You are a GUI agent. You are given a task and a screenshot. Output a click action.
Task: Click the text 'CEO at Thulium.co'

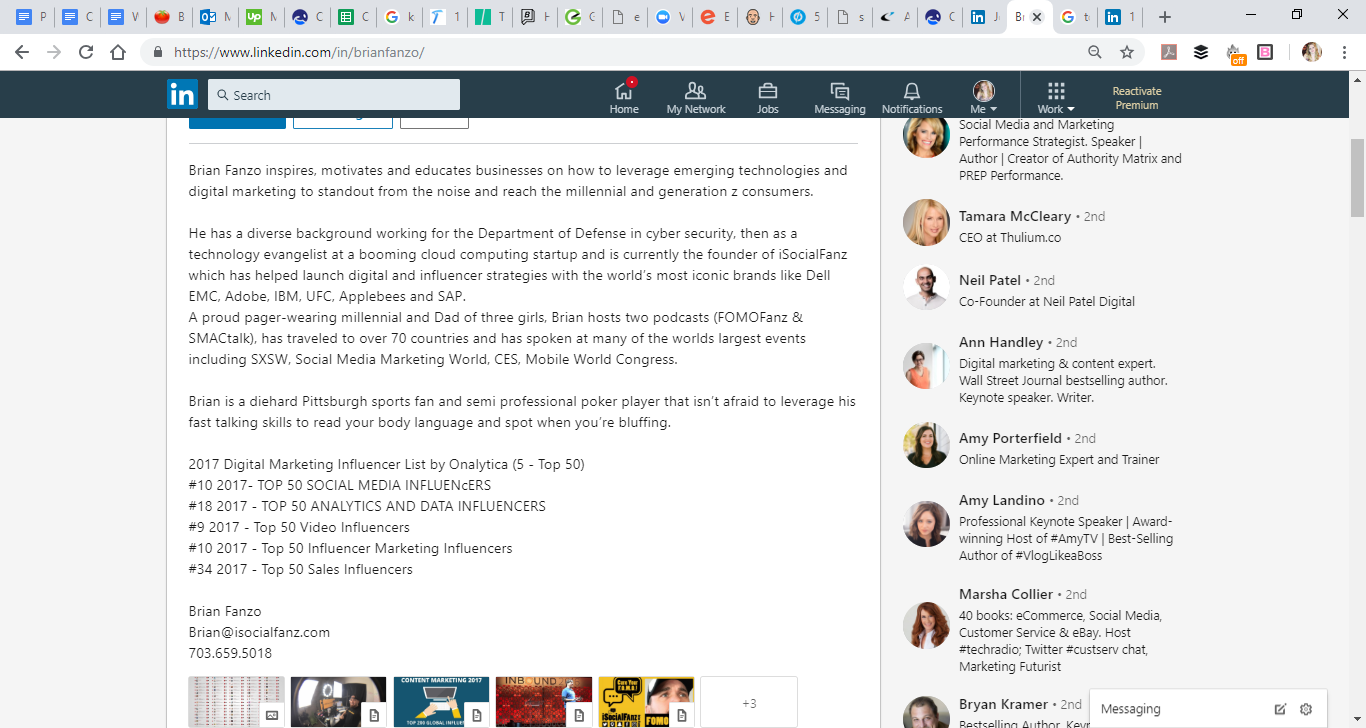[1010, 237]
